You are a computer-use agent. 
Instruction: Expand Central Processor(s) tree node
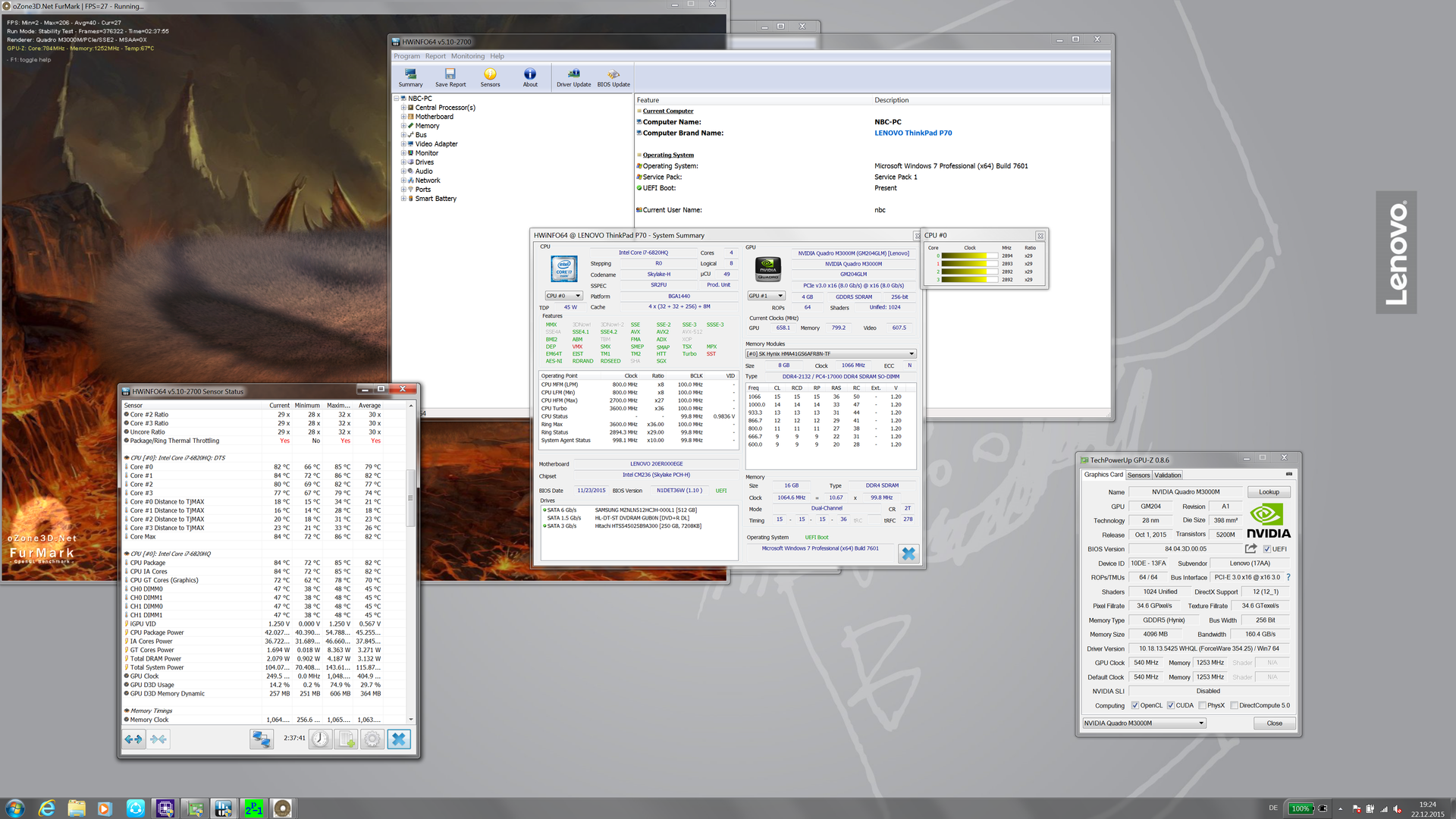tap(403, 108)
